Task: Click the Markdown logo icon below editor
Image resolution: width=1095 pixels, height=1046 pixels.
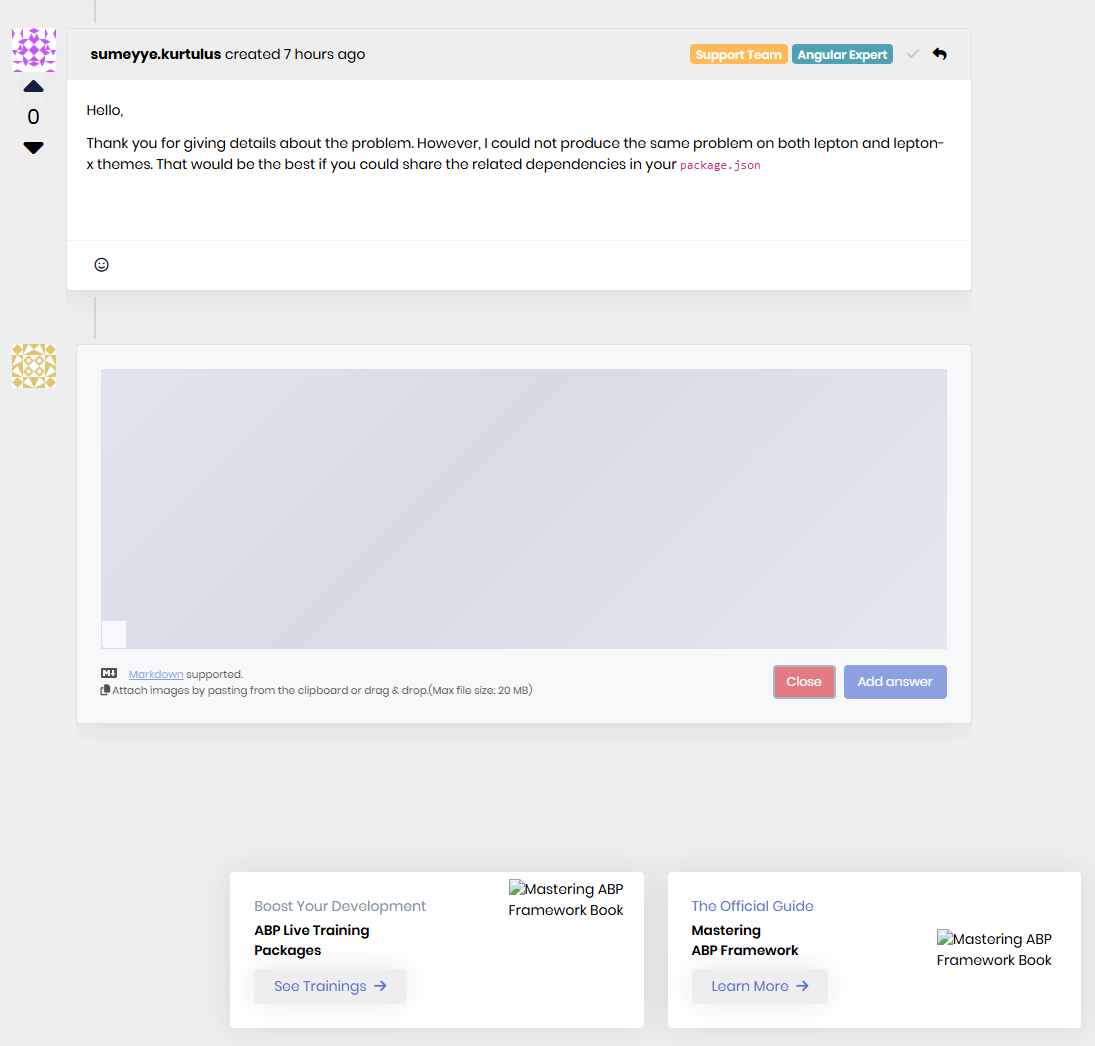Action: click(109, 674)
